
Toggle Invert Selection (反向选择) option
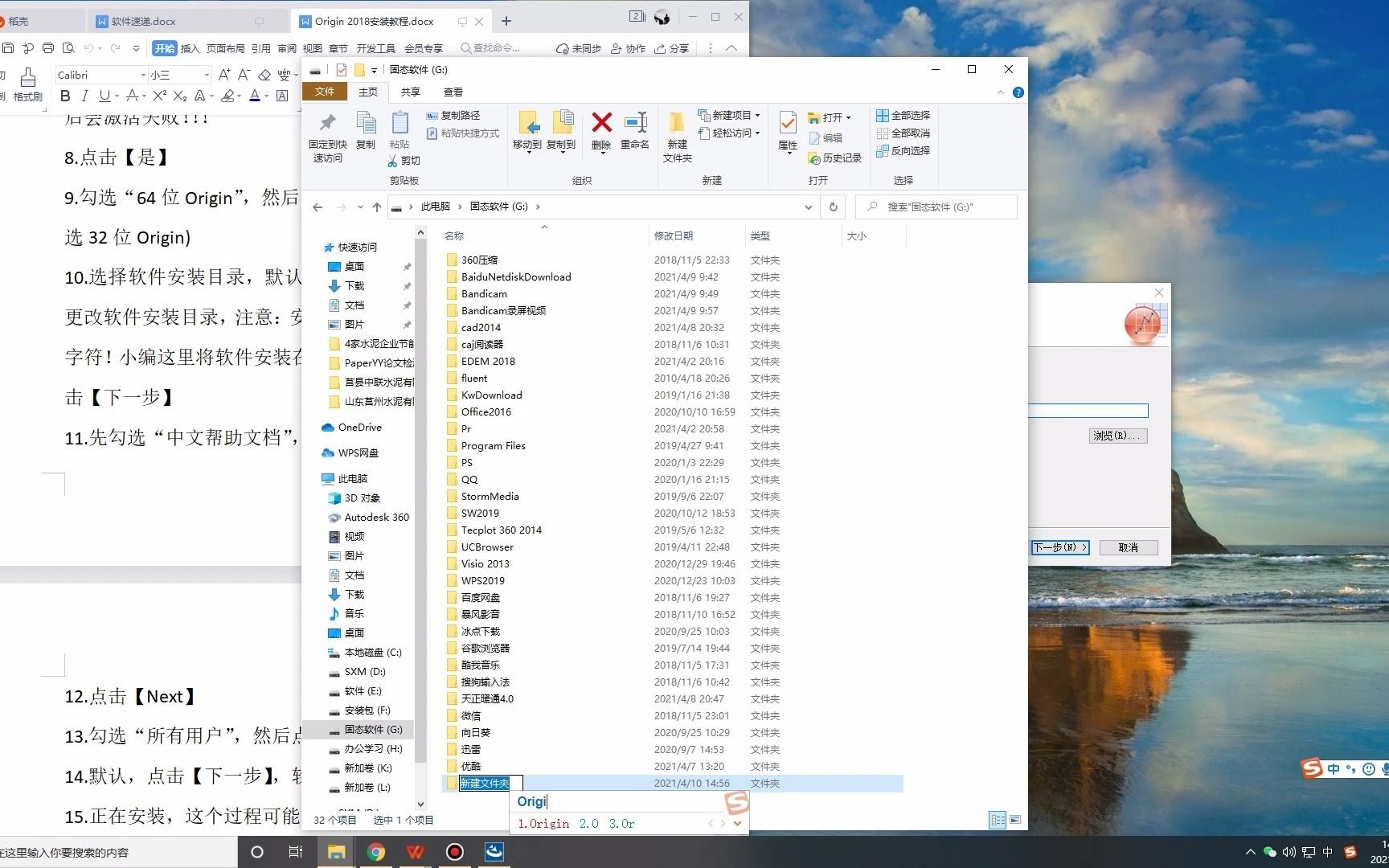coord(903,151)
